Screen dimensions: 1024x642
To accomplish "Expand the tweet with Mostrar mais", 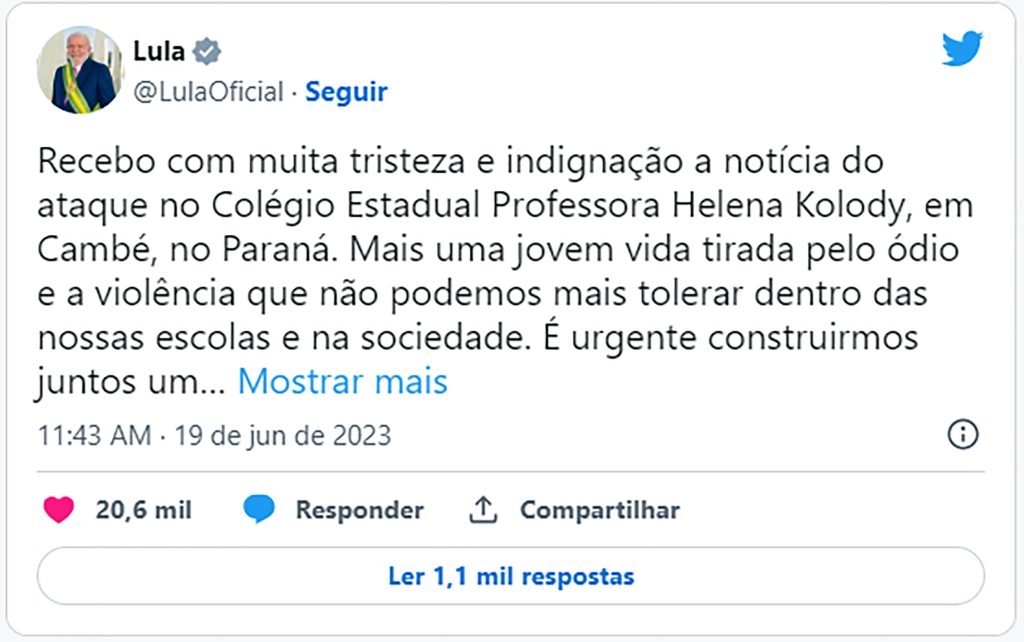I will [342, 381].
